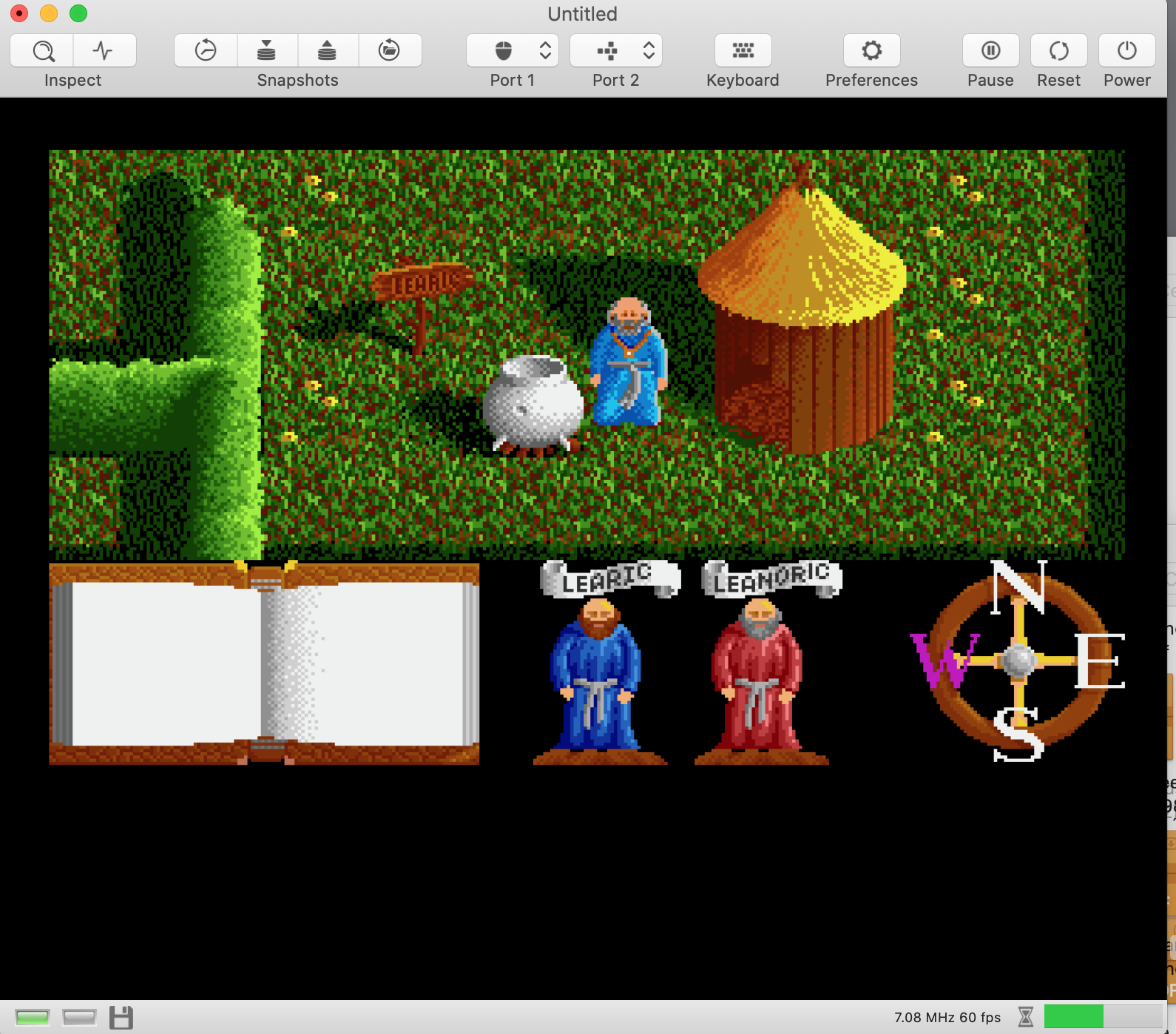Click the green activity bar in the status bar

(1073, 1016)
